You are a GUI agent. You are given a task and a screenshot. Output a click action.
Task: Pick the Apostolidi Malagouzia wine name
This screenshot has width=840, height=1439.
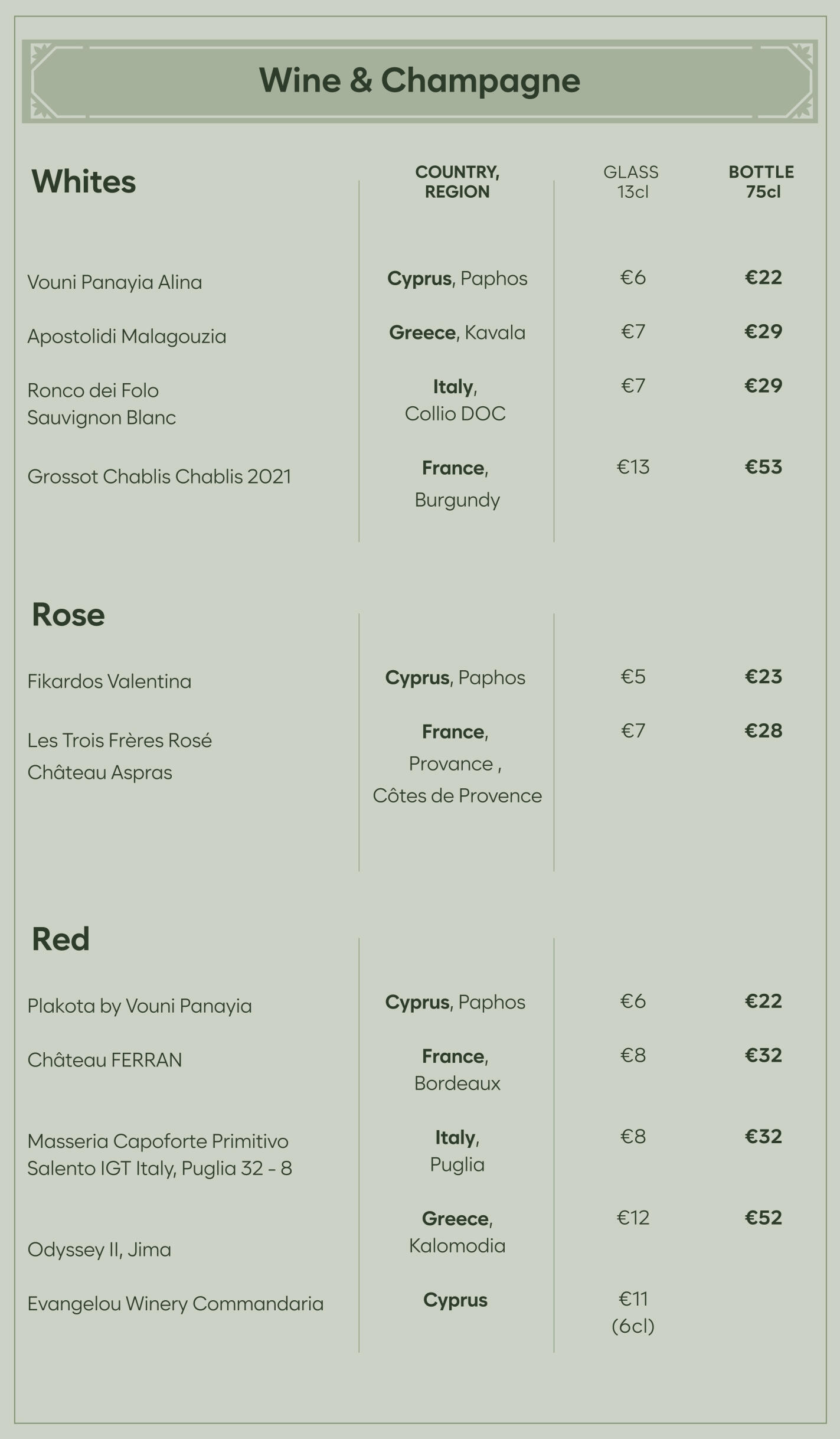[x=127, y=337]
